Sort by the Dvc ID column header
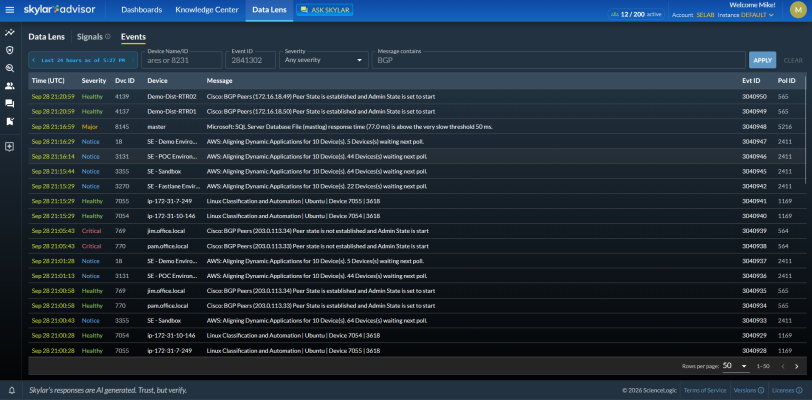The height and width of the screenshot is (400, 812). 125,81
